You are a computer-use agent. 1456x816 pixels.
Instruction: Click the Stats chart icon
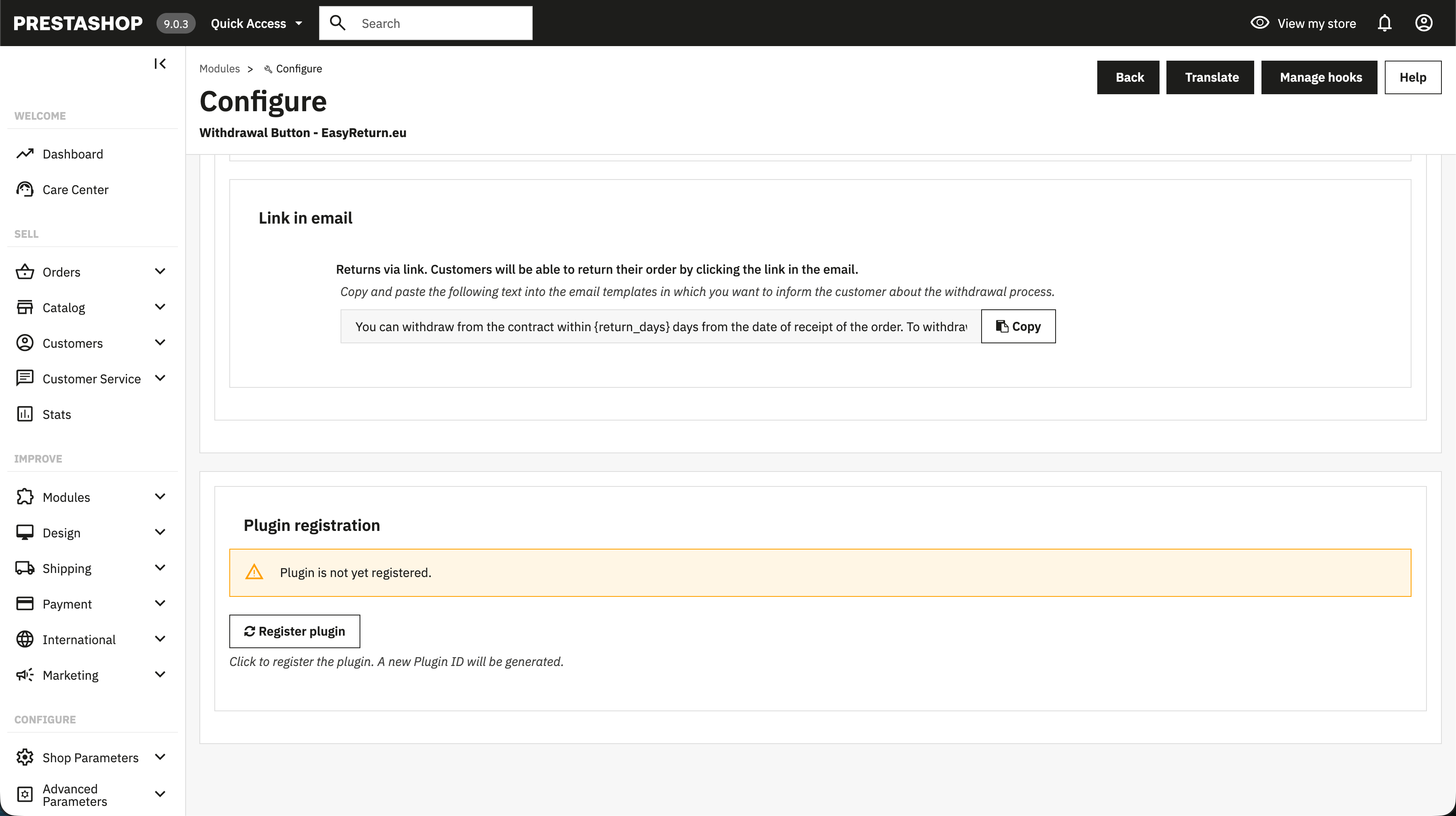pyautogui.click(x=25, y=414)
